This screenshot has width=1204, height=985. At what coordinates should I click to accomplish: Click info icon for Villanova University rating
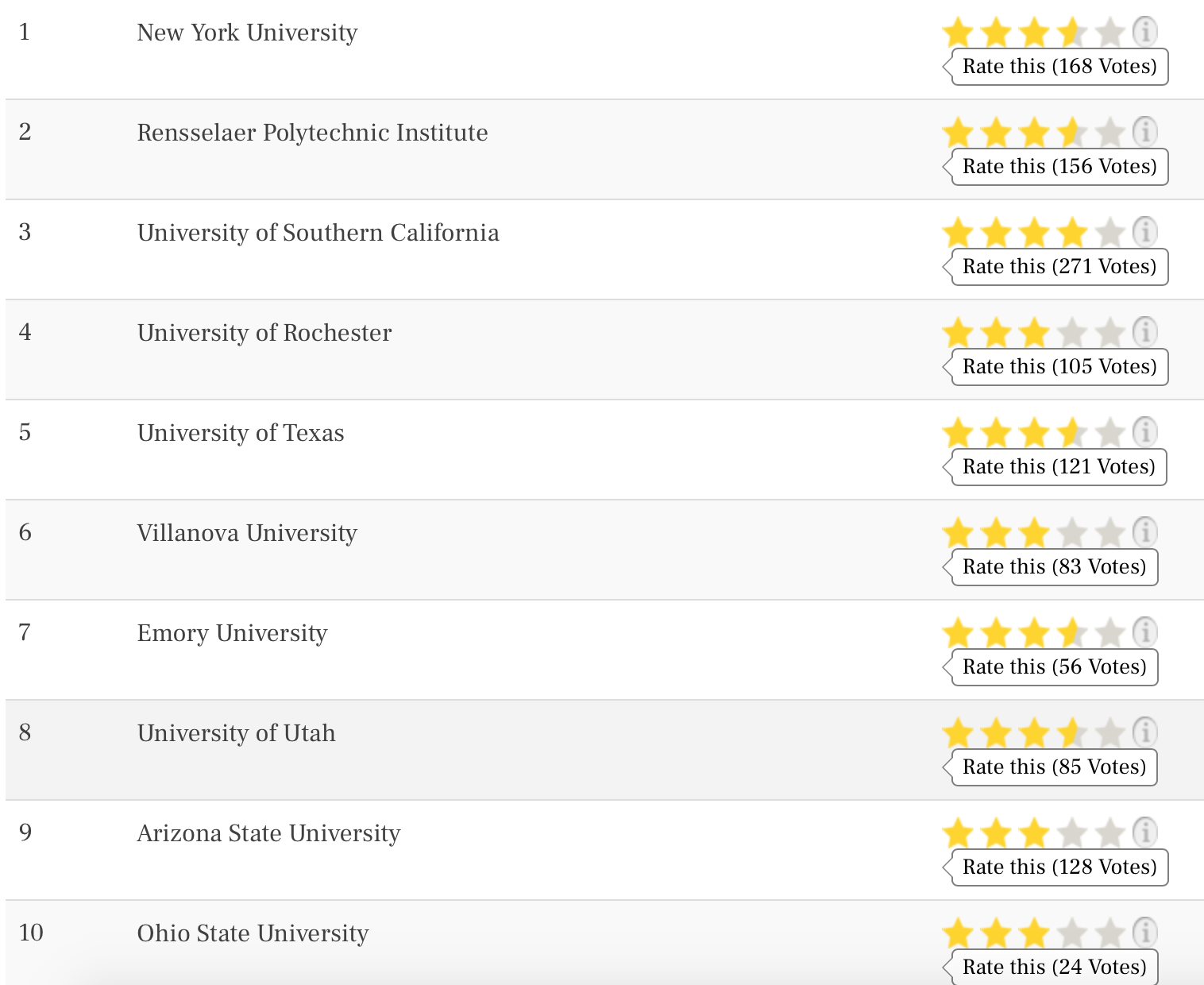1144,532
